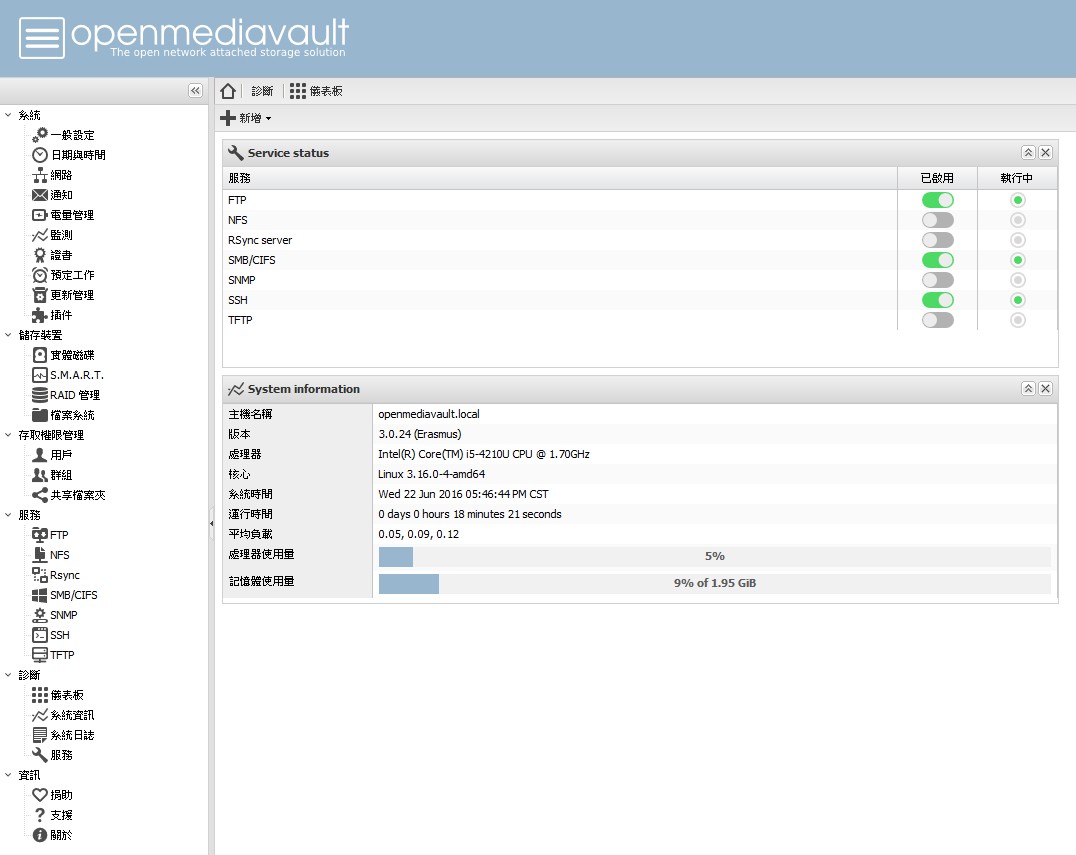Collapse the 儲存裝置 tree section
The width and height of the screenshot is (1076, 855).
coord(8,335)
